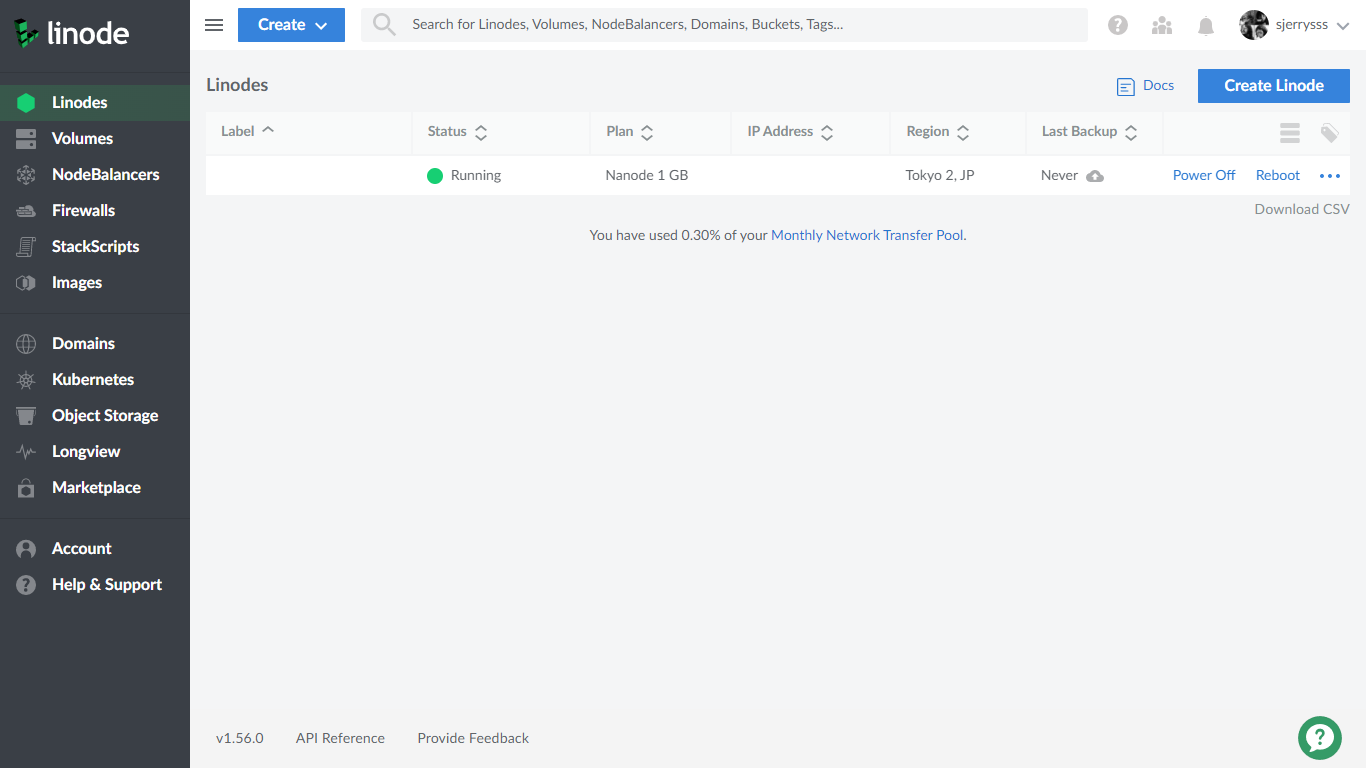Click the Images icon in the sidebar
The image size is (1366, 768).
26,283
